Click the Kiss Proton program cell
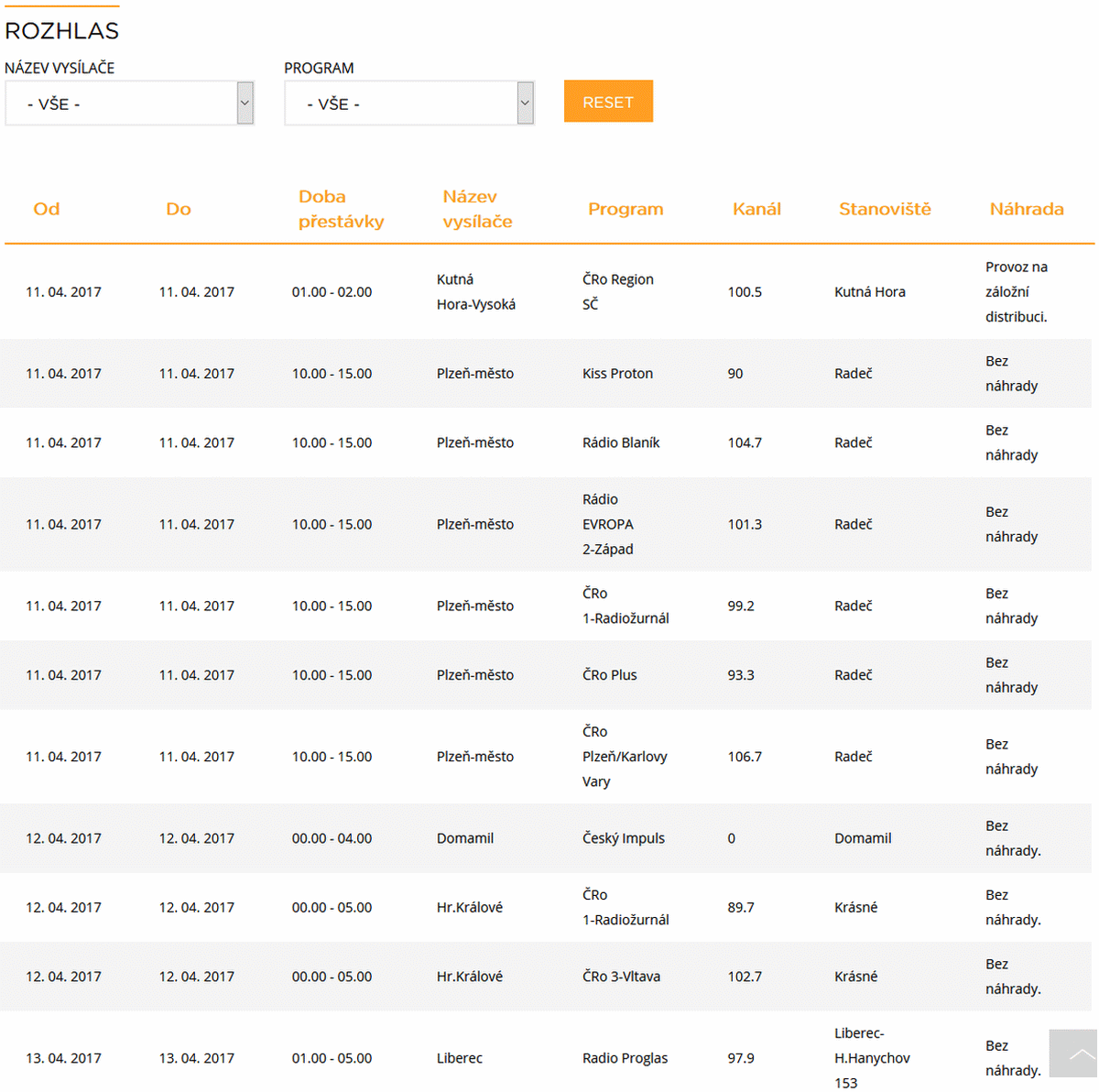The image size is (1099, 1092). (617, 374)
